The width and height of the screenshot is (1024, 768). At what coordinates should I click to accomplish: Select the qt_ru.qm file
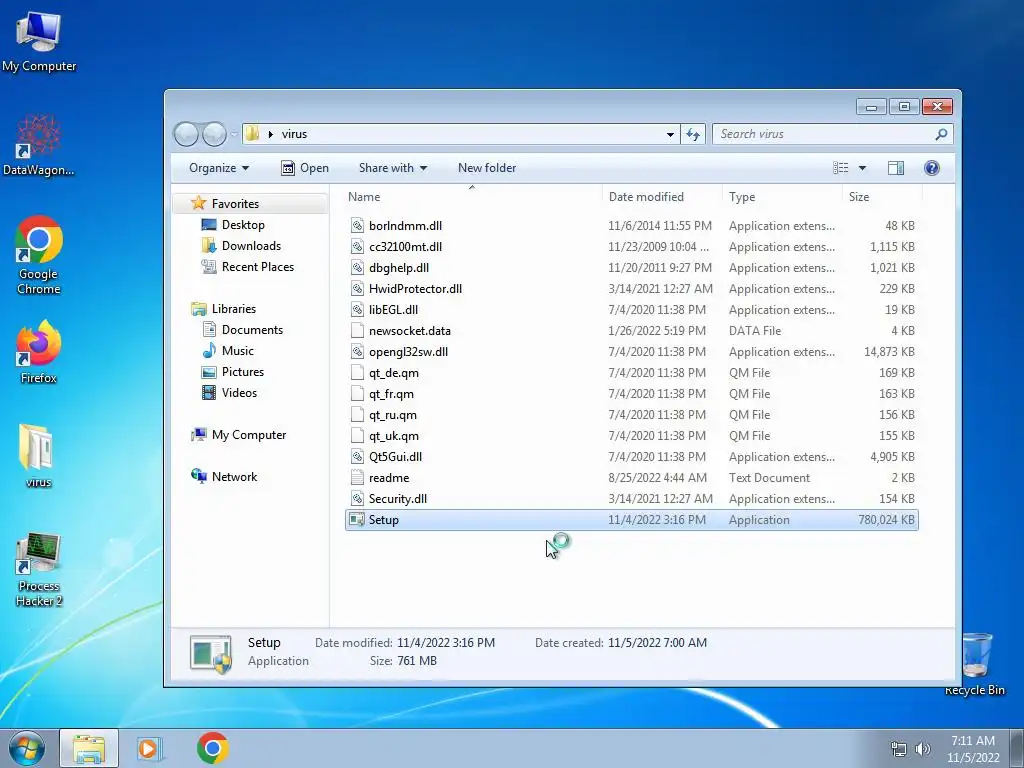click(632, 415)
